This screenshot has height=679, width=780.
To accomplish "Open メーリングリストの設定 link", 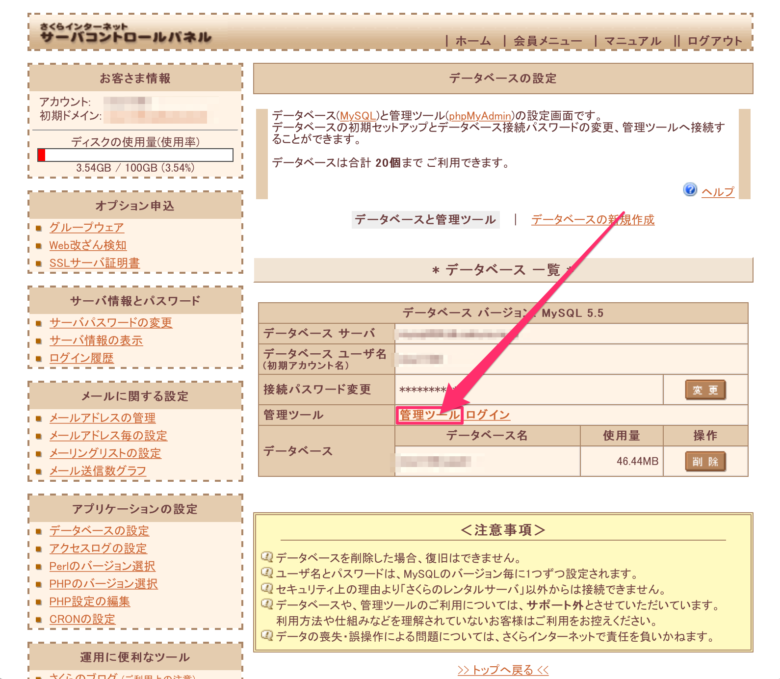I will pos(105,453).
